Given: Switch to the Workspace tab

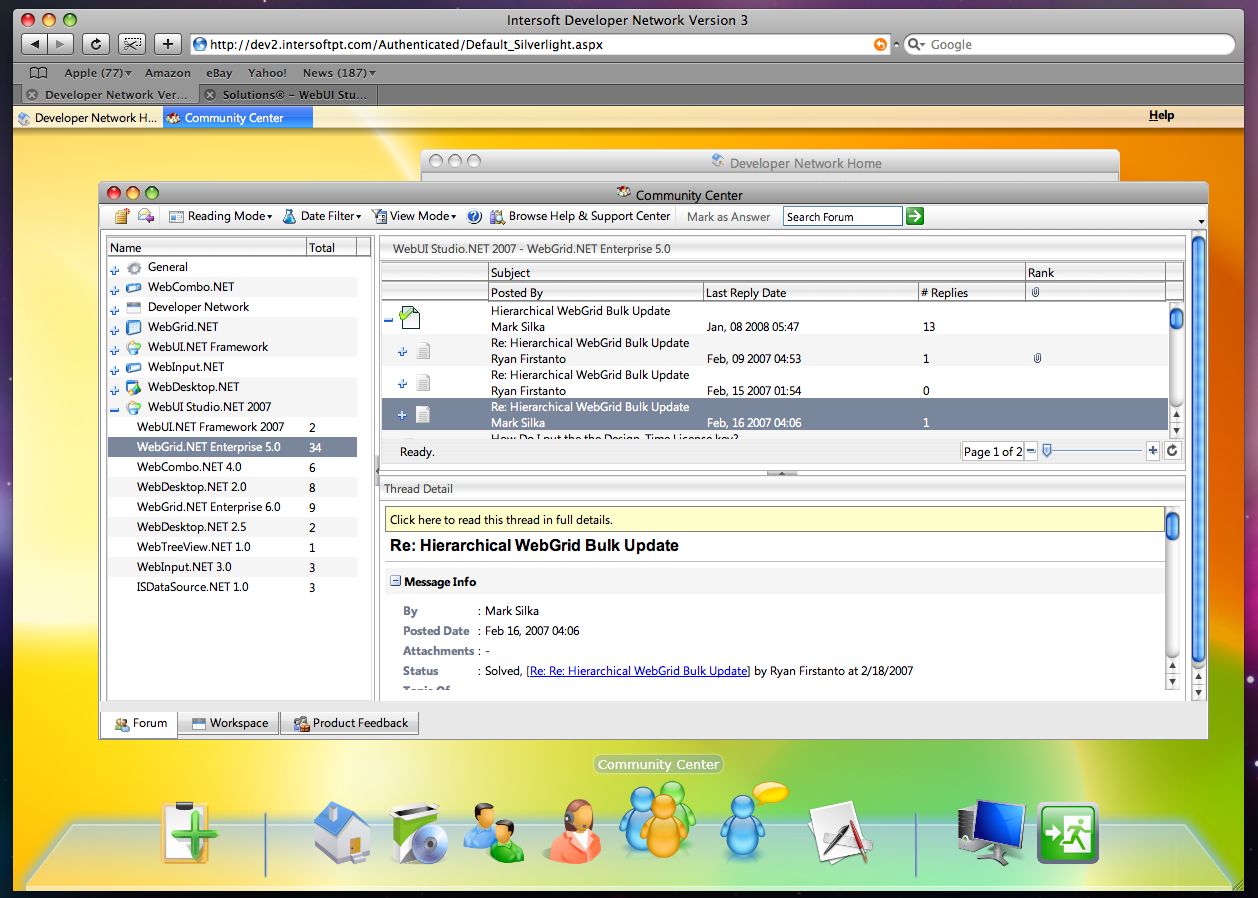Looking at the screenshot, I should coord(229,723).
